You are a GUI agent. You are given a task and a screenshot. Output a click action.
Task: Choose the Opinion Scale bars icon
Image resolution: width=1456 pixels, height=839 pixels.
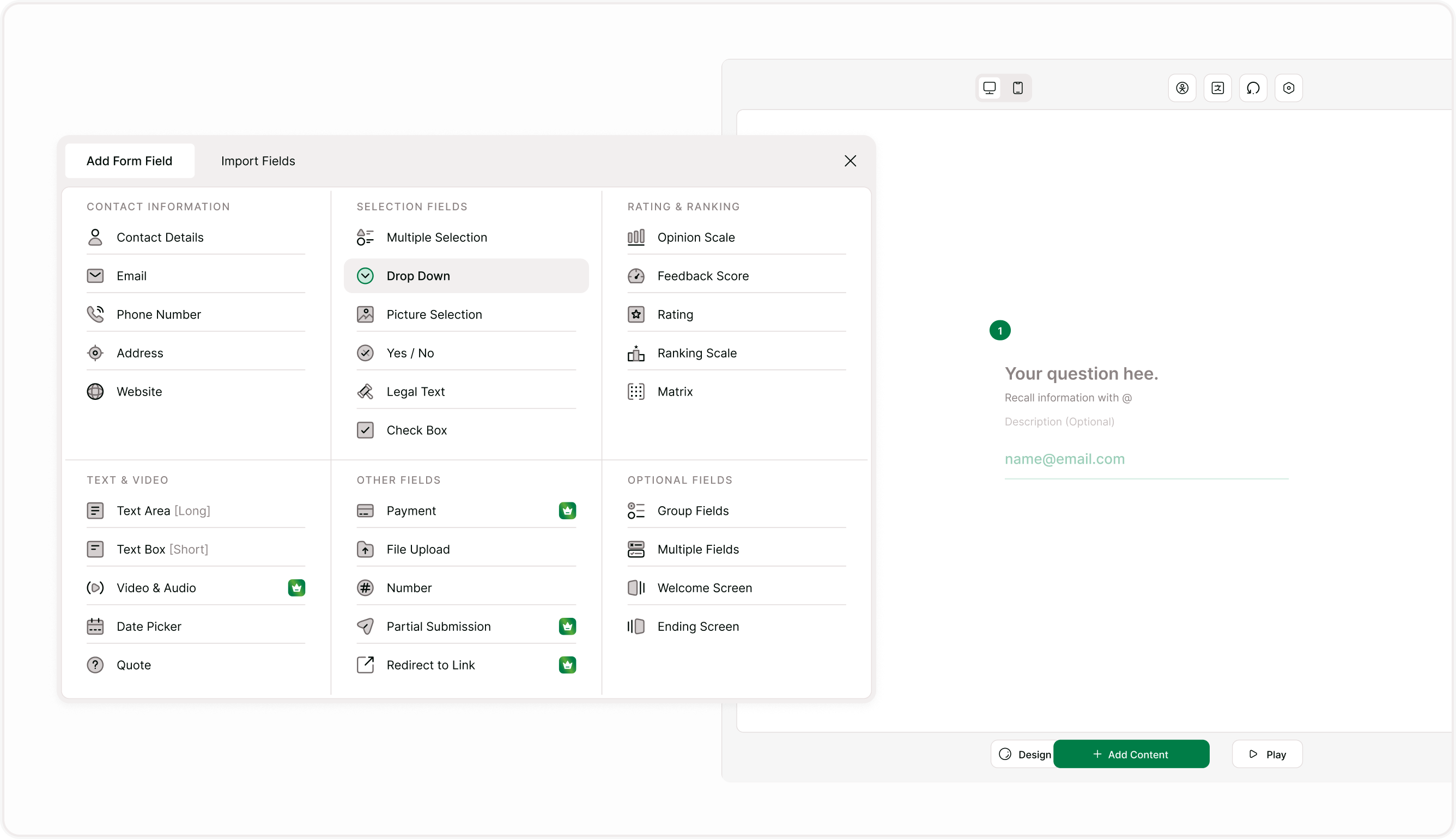point(636,238)
